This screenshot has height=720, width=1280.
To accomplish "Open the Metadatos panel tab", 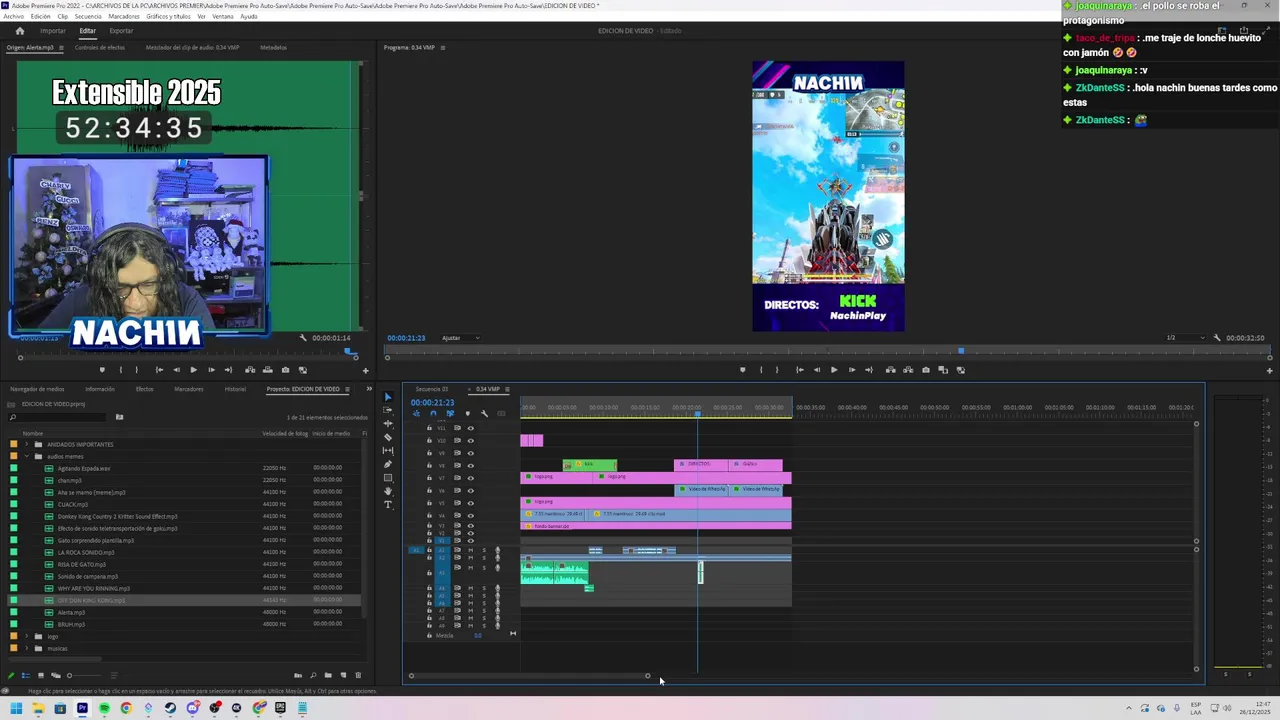I will (x=273, y=47).
